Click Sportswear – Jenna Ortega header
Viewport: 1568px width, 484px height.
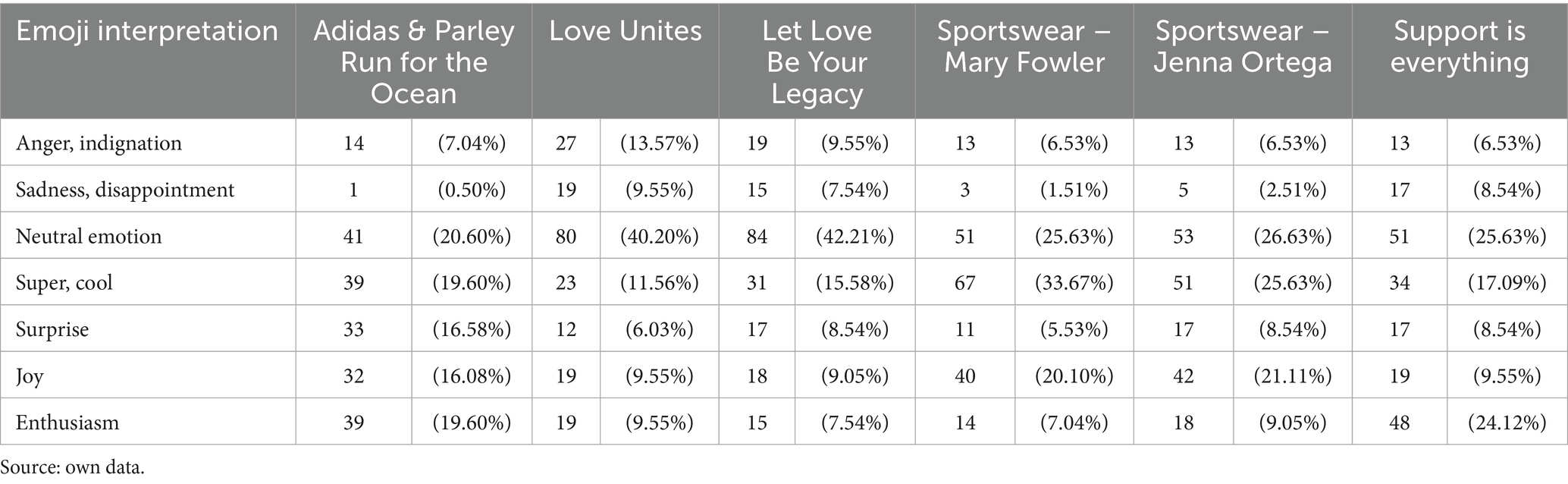coord(1242,46)
